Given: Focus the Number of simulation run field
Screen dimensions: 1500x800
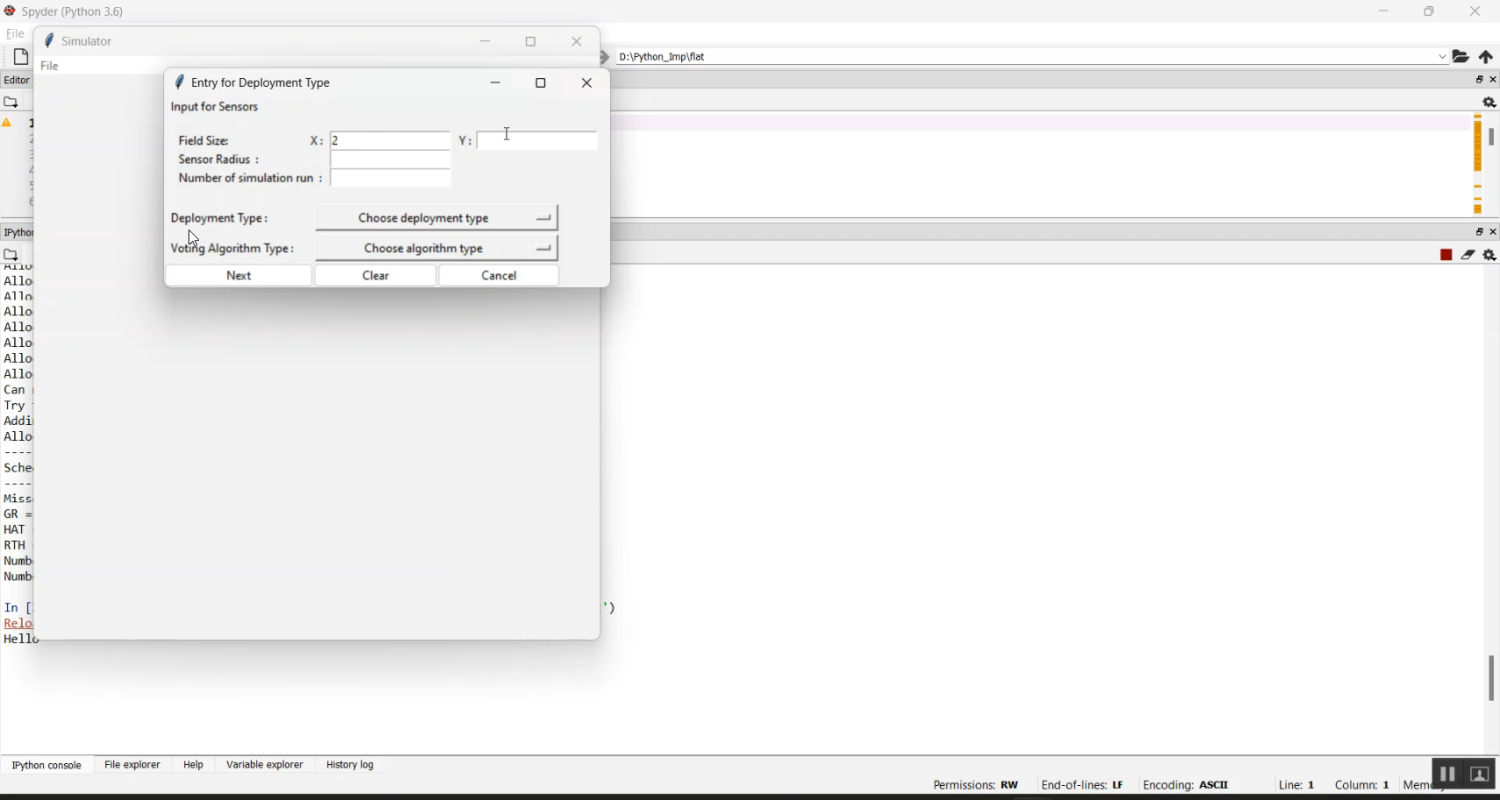Looking at the screenshot, I should pos(391,179).
